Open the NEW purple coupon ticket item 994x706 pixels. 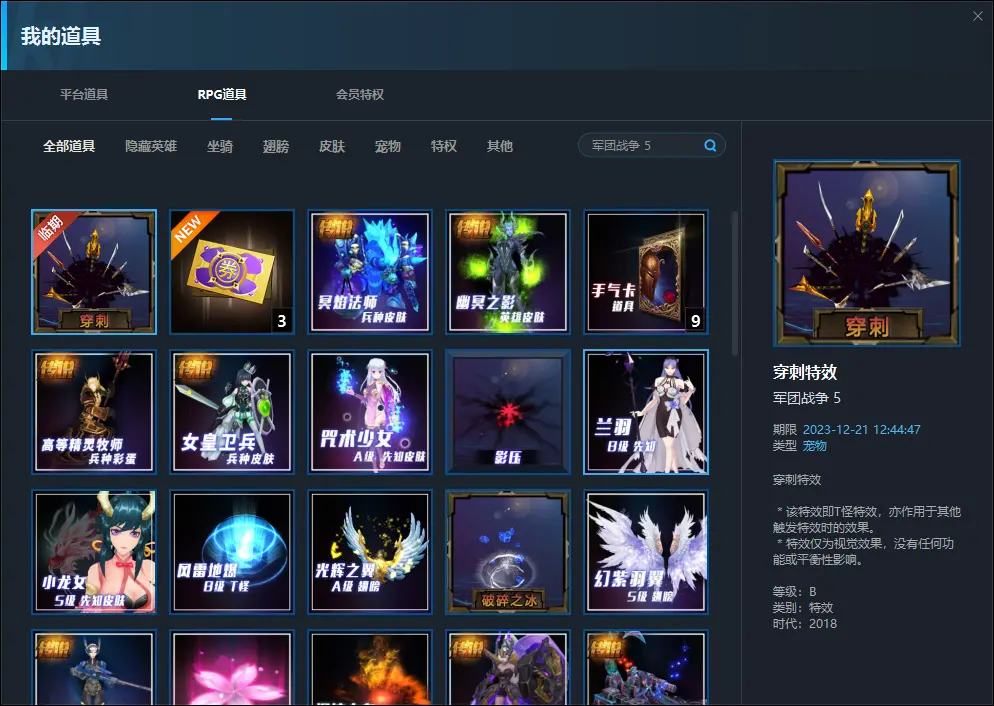pos(232,272)
